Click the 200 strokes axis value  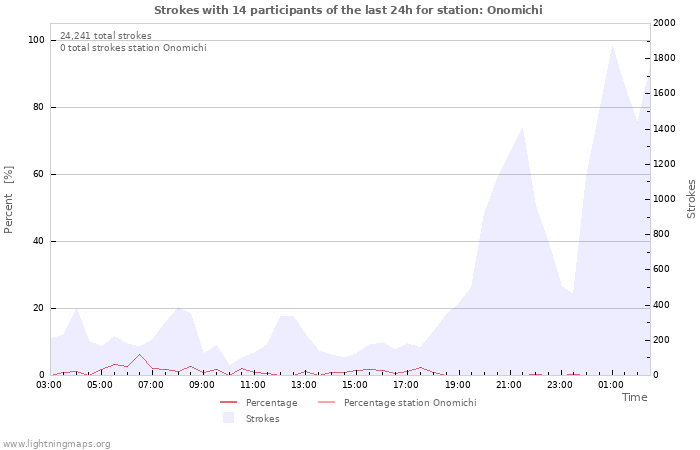[x=661, y=340]
